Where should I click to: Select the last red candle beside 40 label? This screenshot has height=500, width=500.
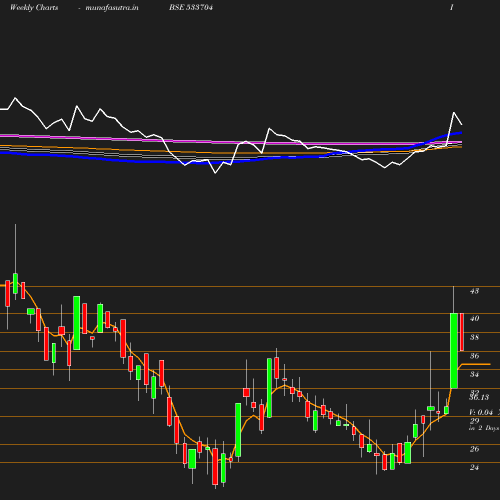462,332
